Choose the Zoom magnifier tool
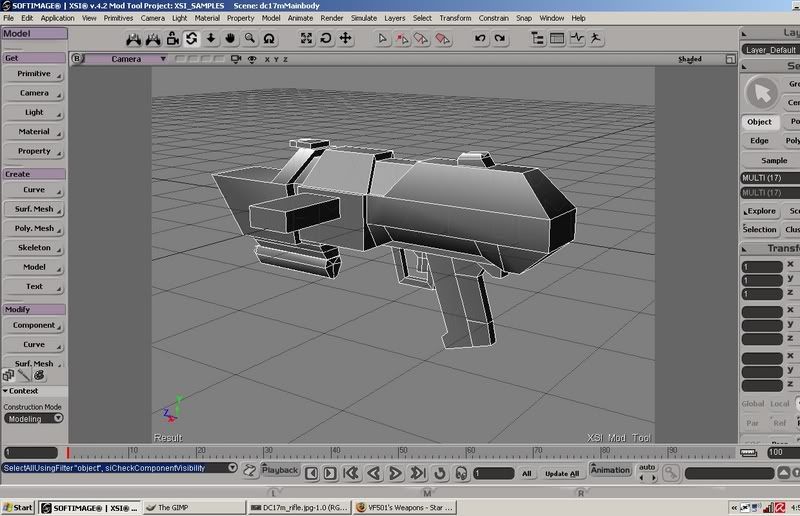The width and height of the screenshot is (800, 516). click(x=249, y=38)
